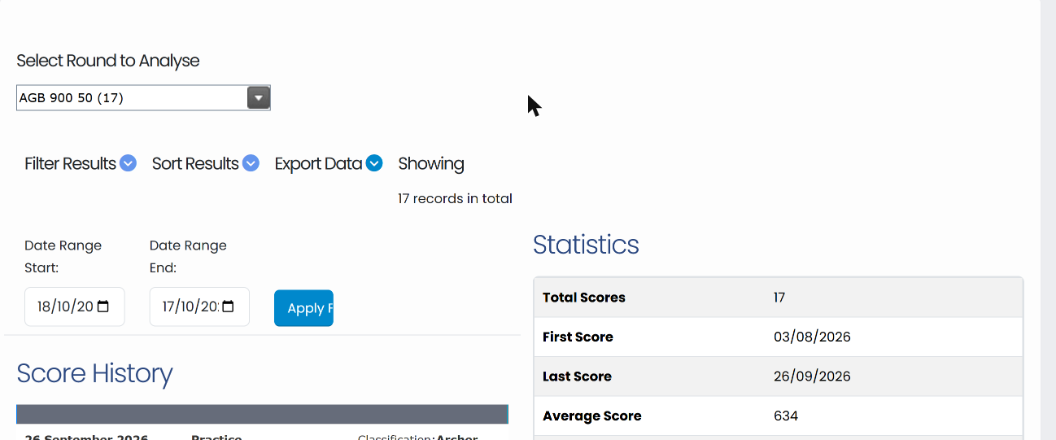Expand the Sort Results options
The width and height of the screenshot is (1056, 440).
251,164
